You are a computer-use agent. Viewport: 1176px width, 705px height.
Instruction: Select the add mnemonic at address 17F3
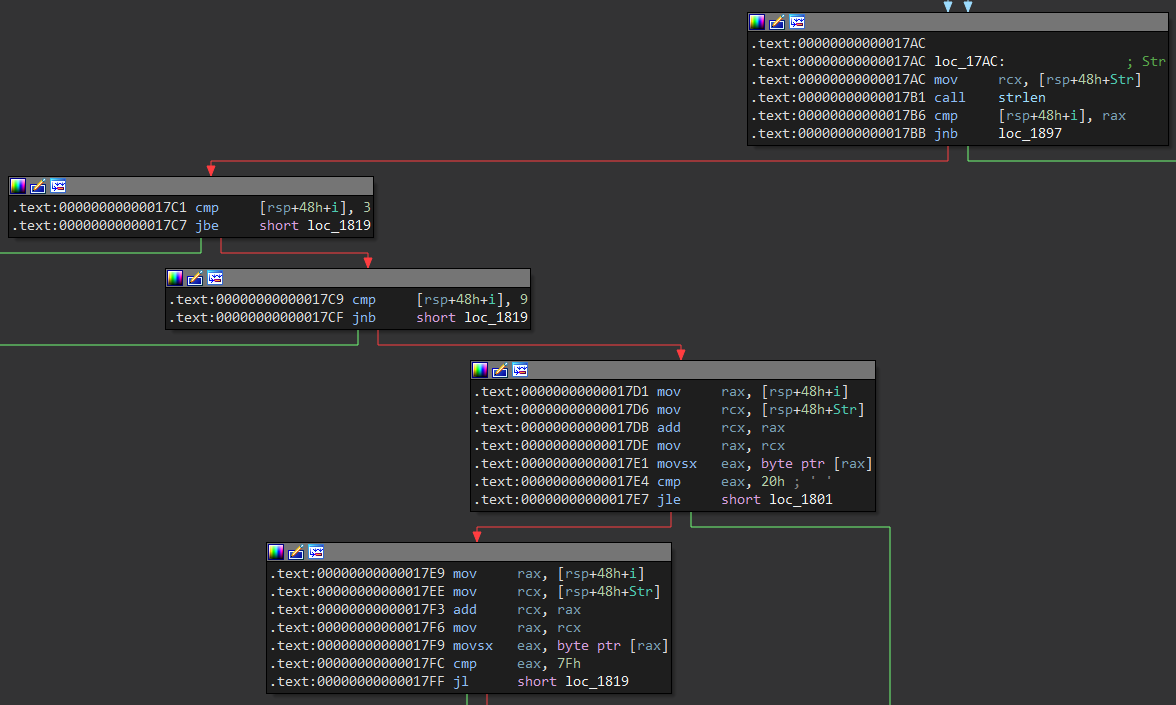(x=464, y=610)
